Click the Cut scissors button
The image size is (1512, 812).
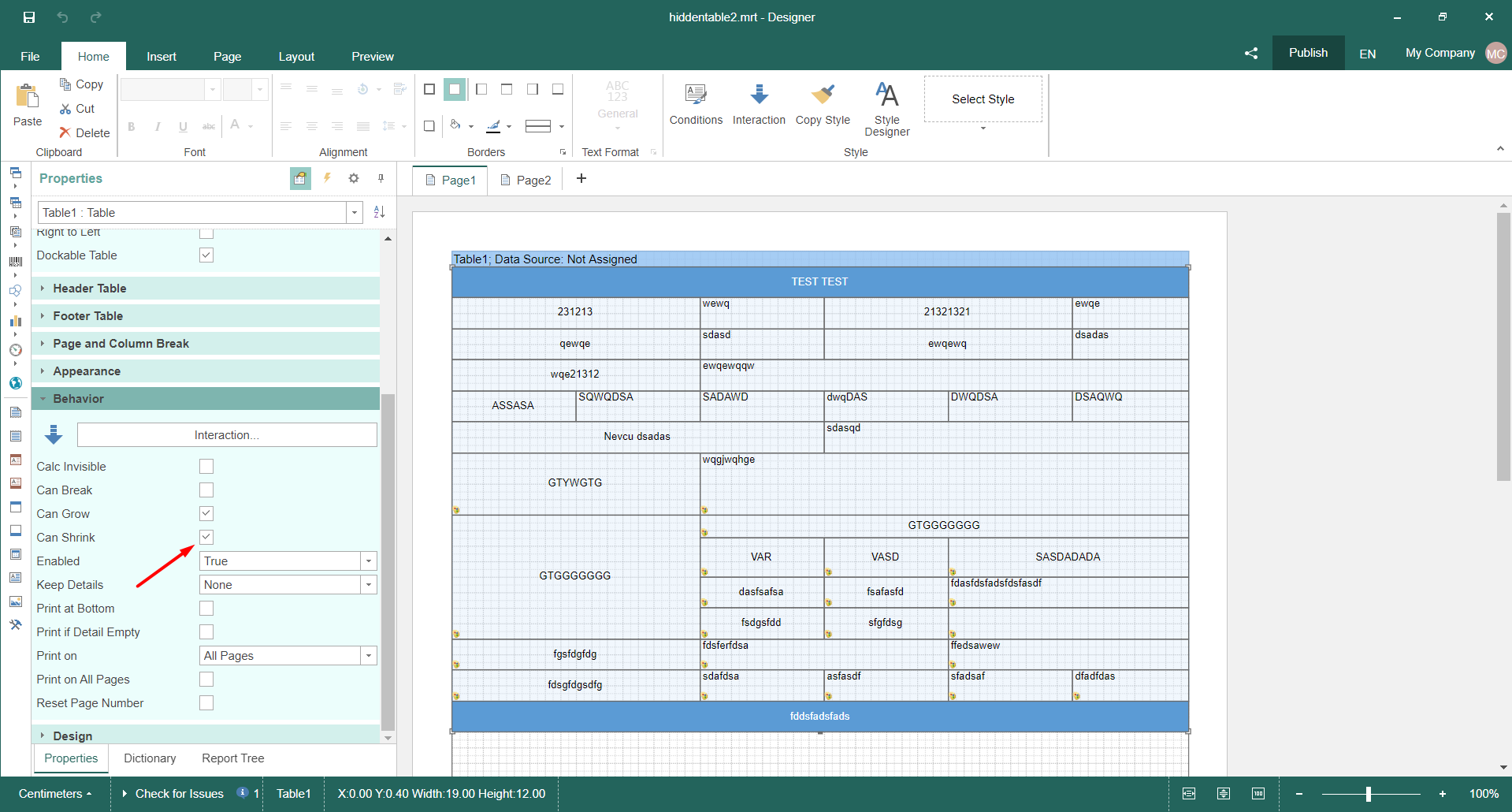(x=77, y=109)
